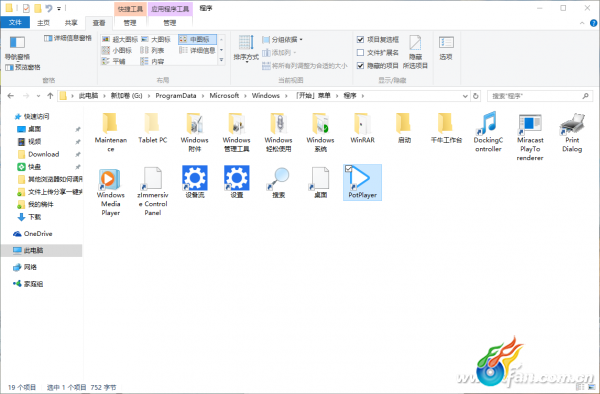This screenshot has width=600, height=394.
Task: Uncheck the item check boxes option
Action: pyautogui.click(x=360, y=39)
